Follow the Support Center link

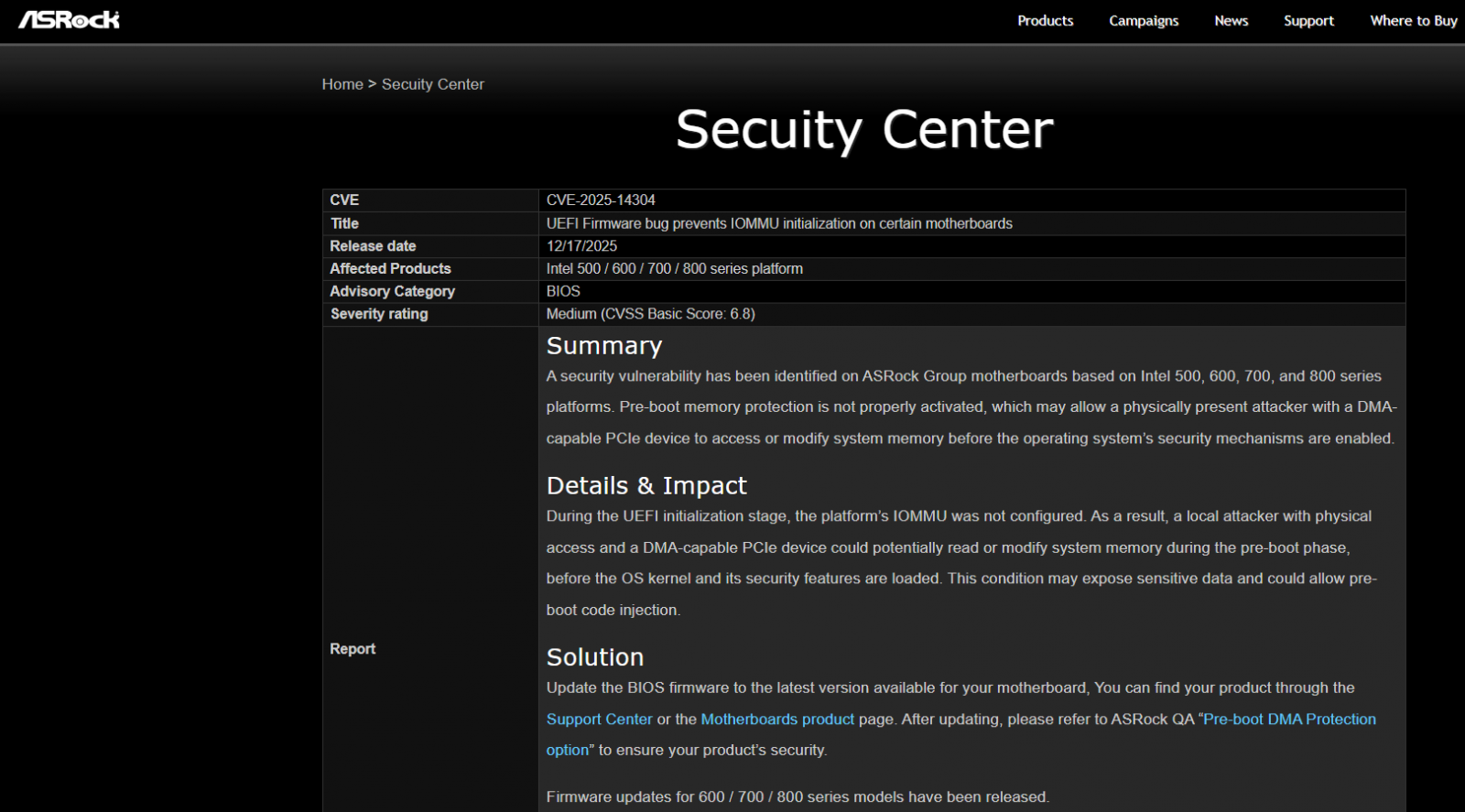(x=599, y=720)
